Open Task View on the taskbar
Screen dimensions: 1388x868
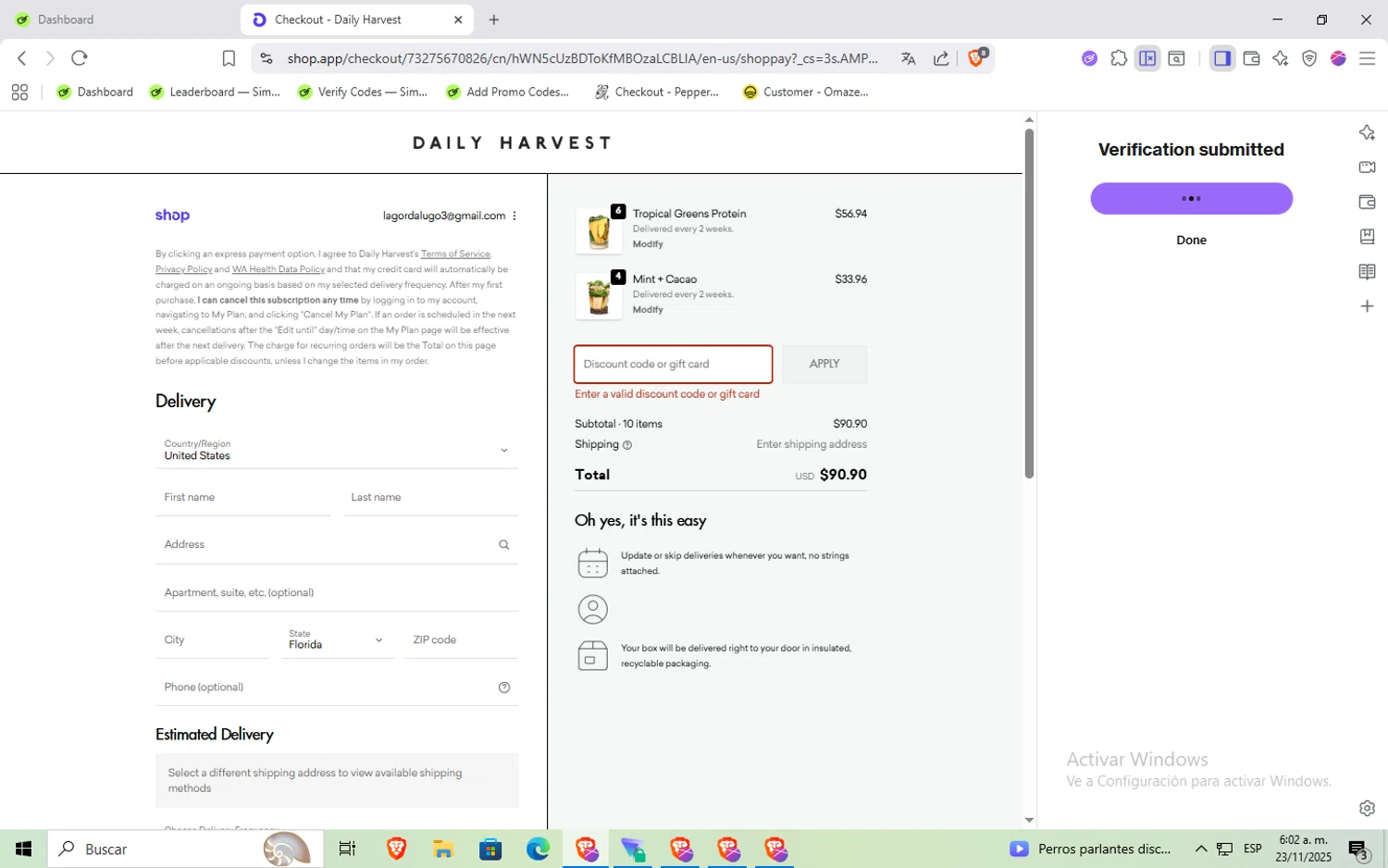(x=347, y=849)
